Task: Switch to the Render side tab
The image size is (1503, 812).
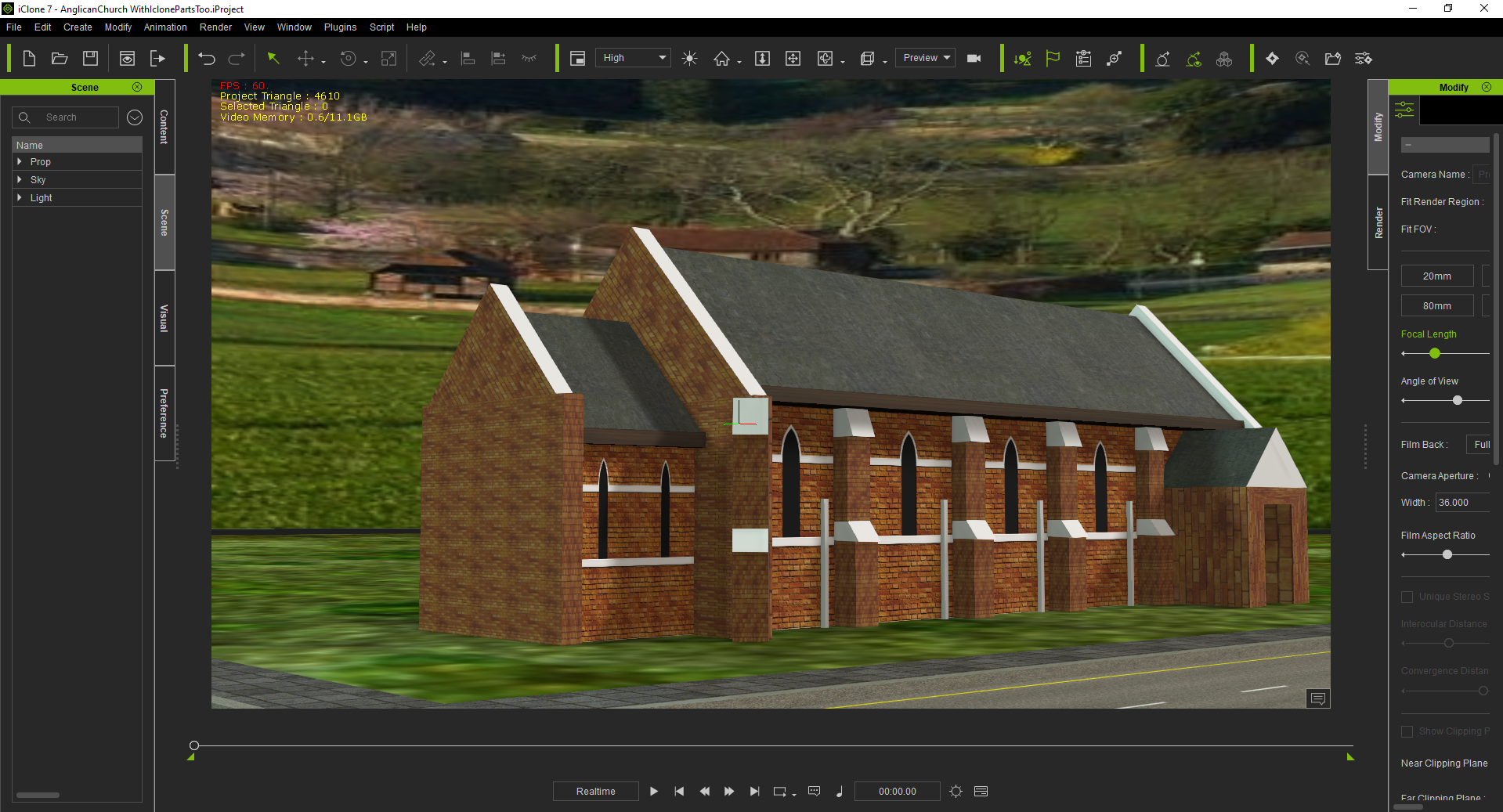Action: (1378, 222)
